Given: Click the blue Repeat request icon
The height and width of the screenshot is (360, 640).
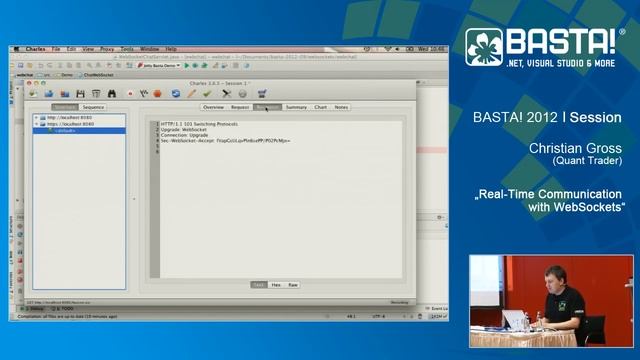Looking at the screenshot, I should 176,94.
